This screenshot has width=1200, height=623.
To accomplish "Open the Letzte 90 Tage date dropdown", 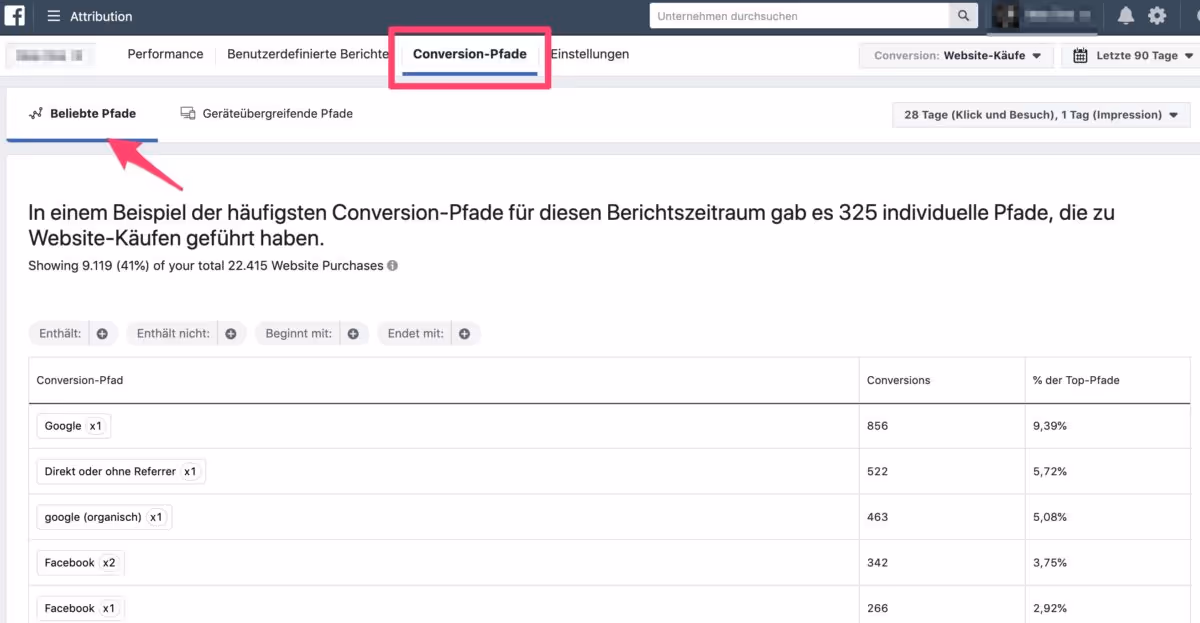I will 1130,56.
